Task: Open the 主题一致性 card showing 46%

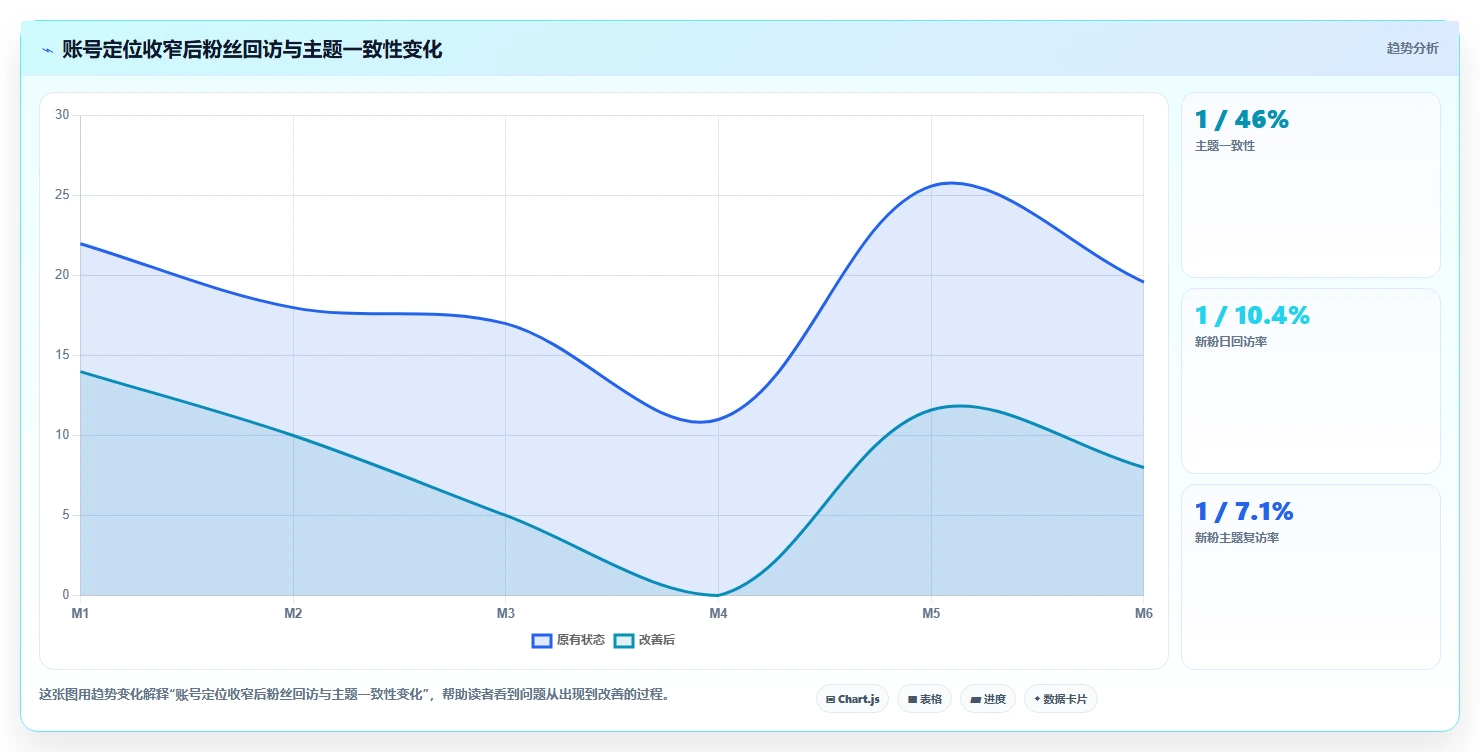Action: (x=1311, y=185)
